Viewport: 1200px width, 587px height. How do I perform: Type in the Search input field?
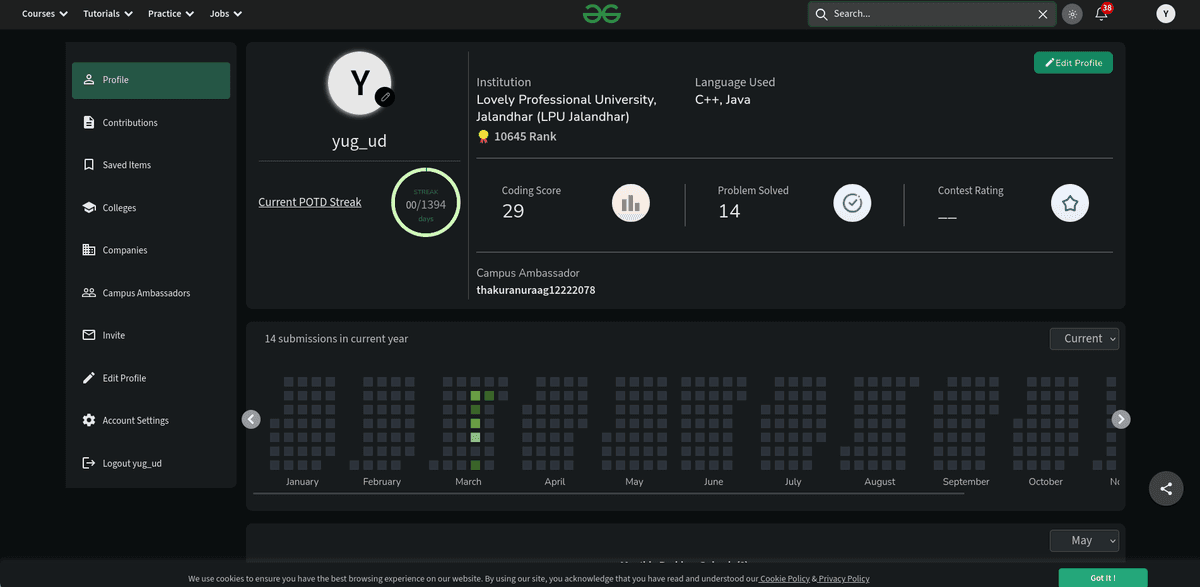click(930, 14)
